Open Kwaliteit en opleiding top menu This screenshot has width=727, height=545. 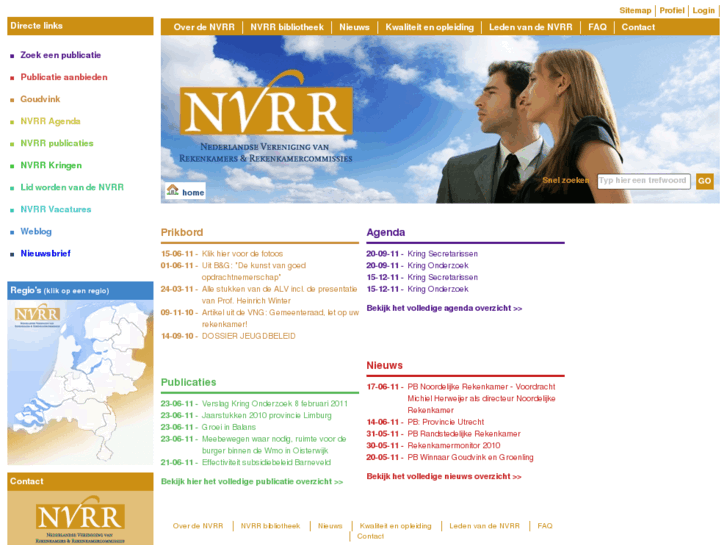pyautogui.click(x=429, y=27)
